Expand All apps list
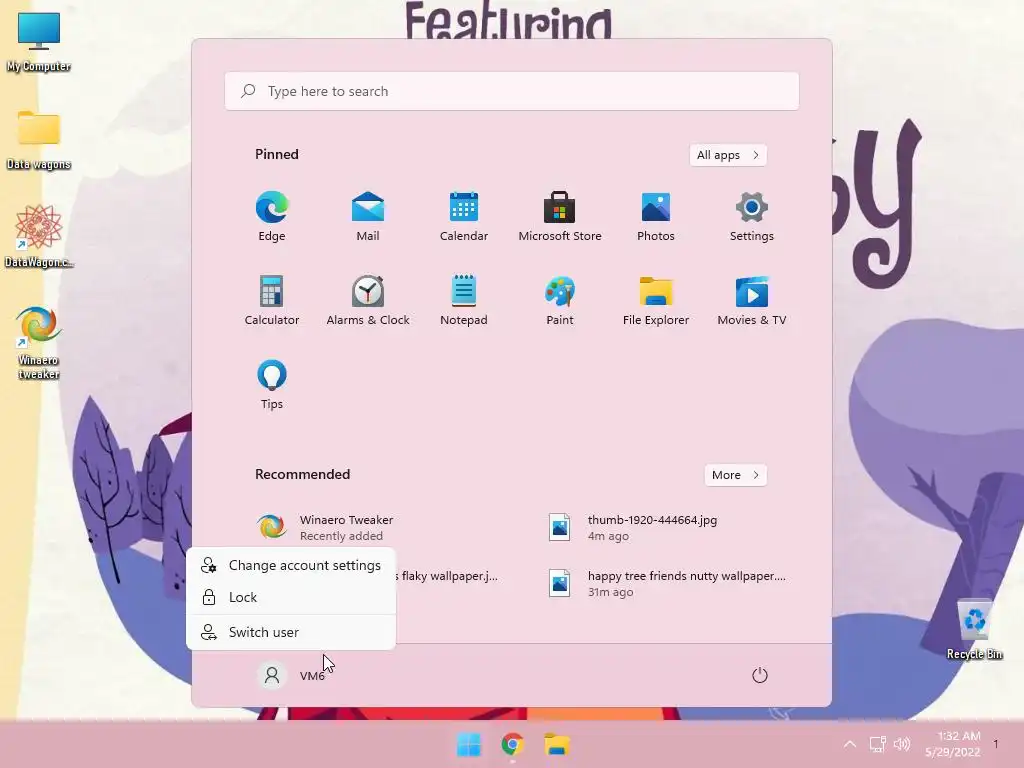 (x=728, y=155)
